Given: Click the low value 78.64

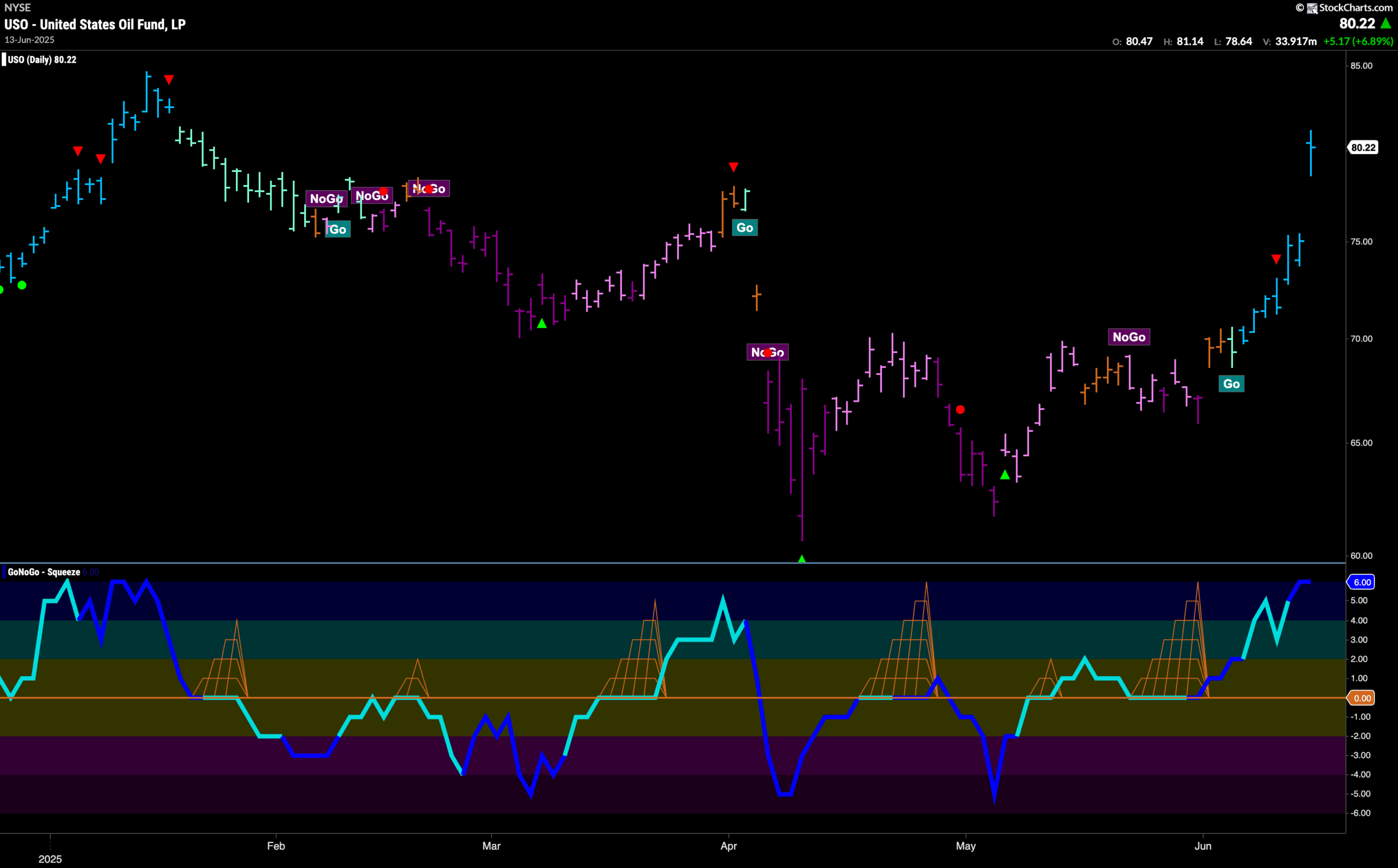Looking at the screenshot, I should pos(1239,41).
